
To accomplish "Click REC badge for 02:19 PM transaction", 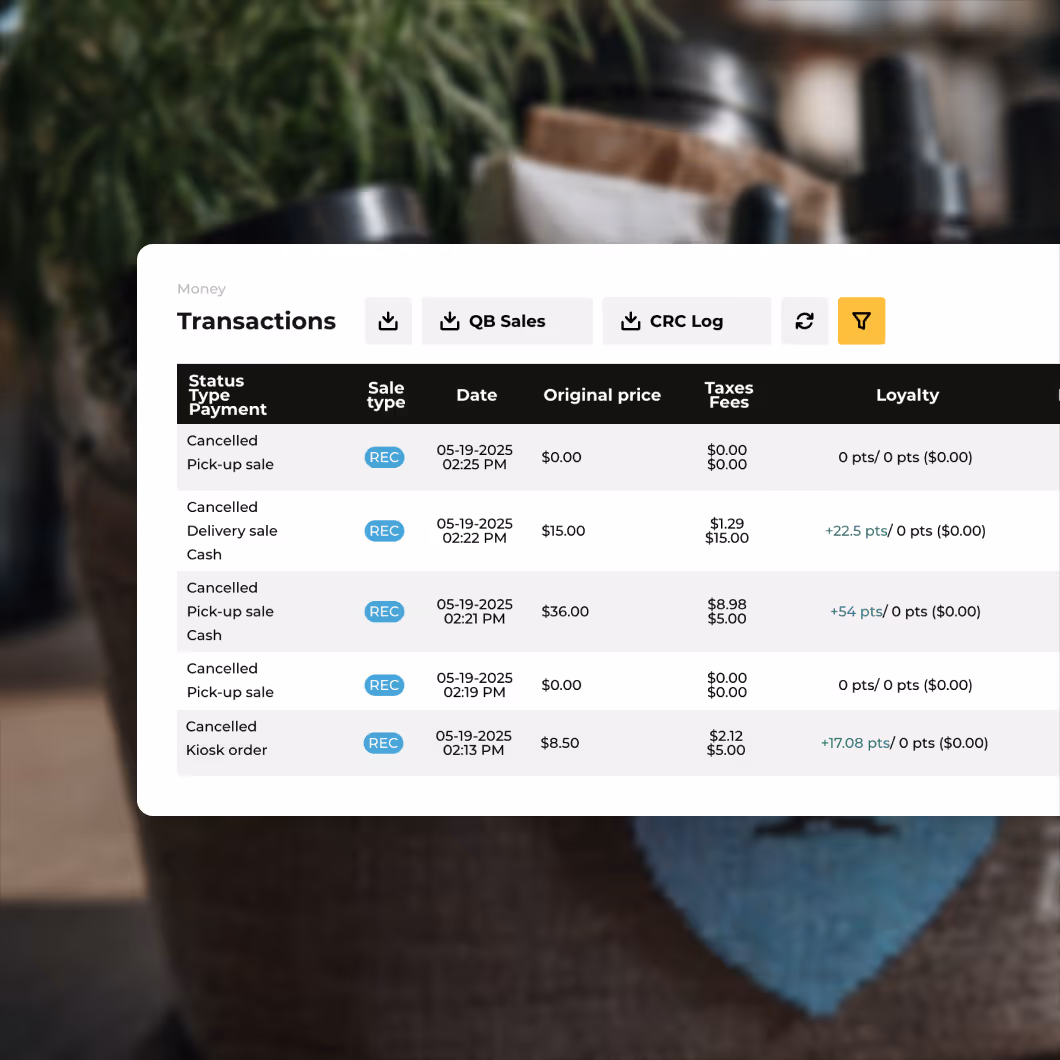I will 384,685.
